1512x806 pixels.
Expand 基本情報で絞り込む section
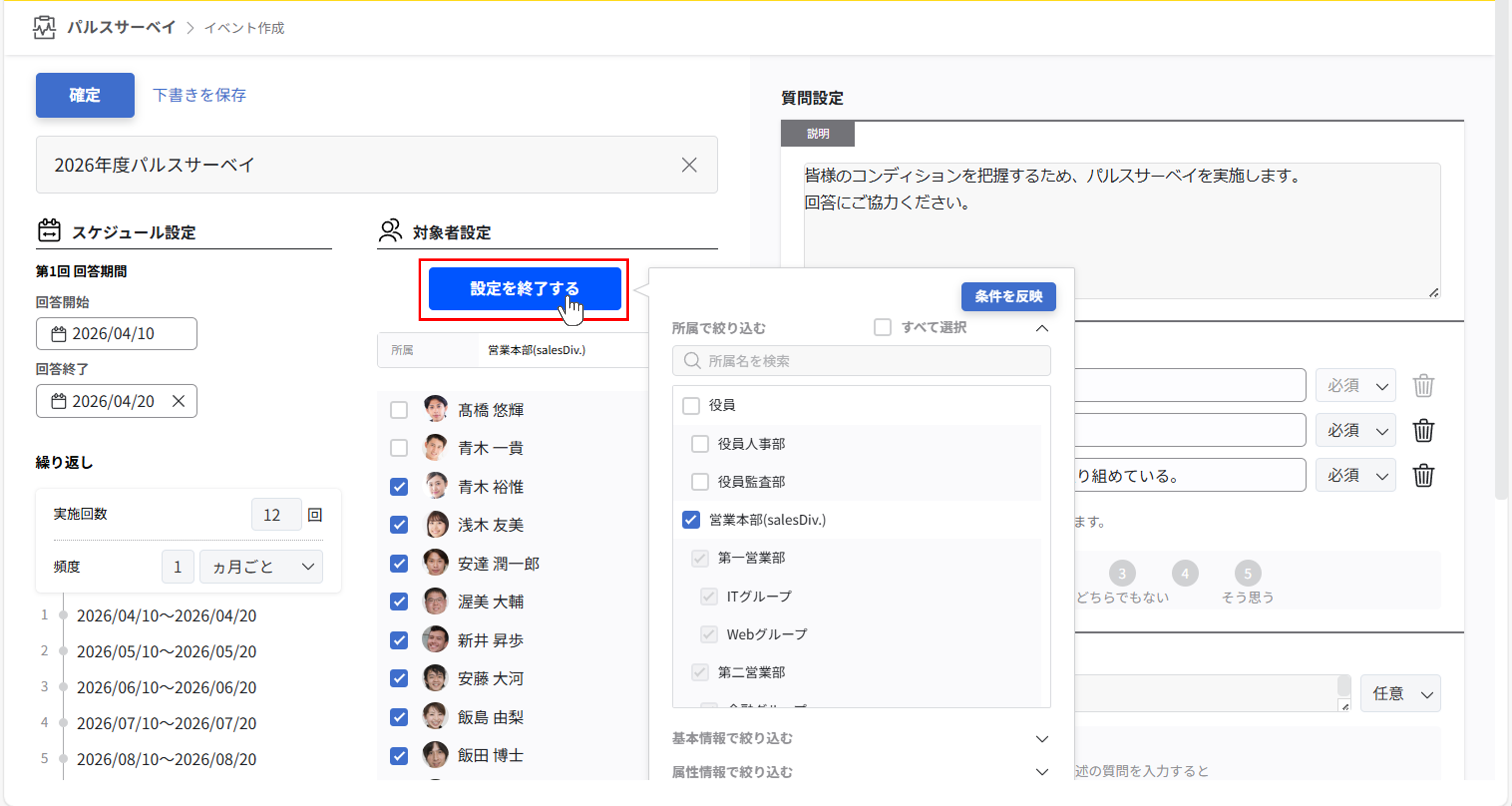click(x=1041, y=739)
